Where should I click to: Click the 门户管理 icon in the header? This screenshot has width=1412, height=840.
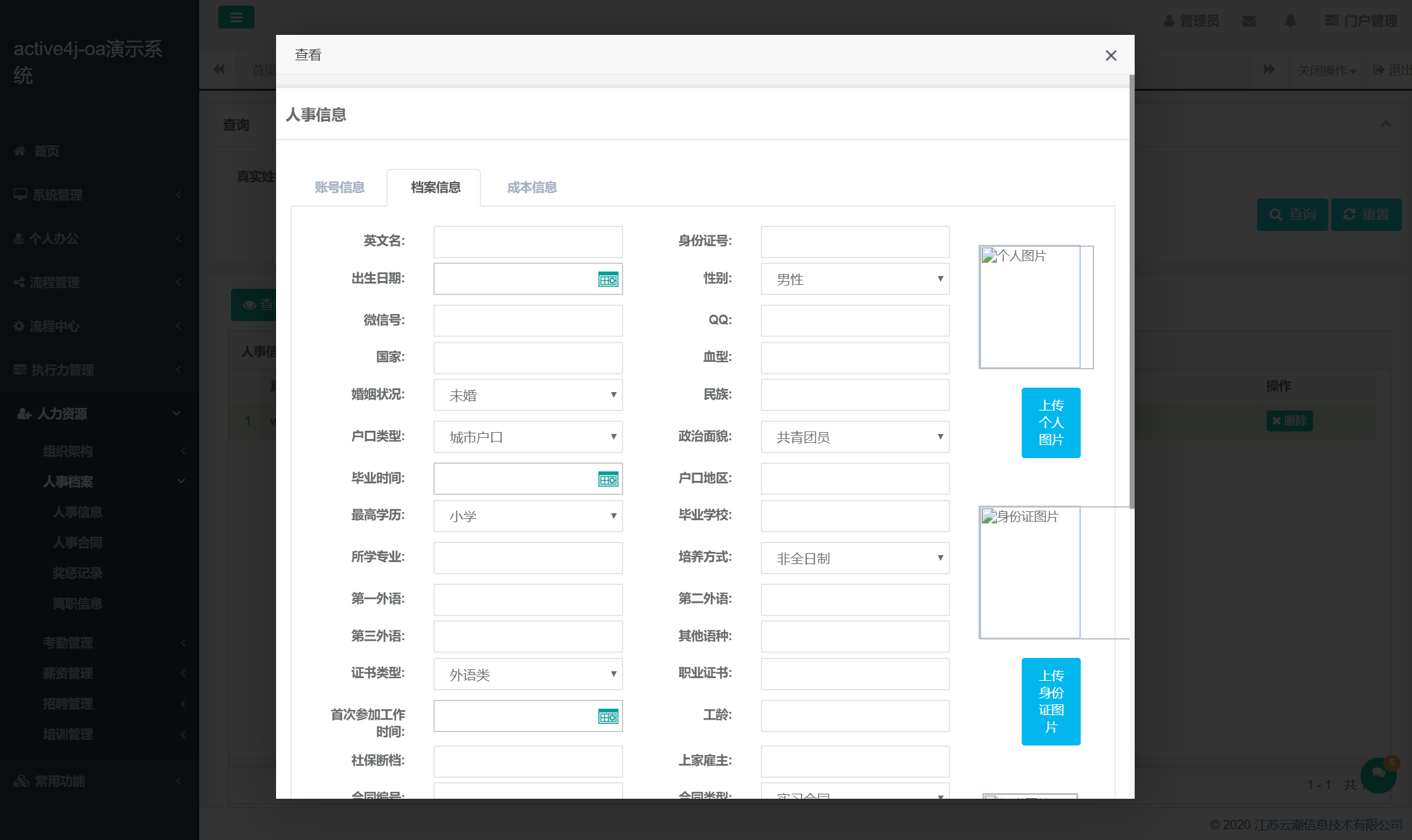[1332, 20]
